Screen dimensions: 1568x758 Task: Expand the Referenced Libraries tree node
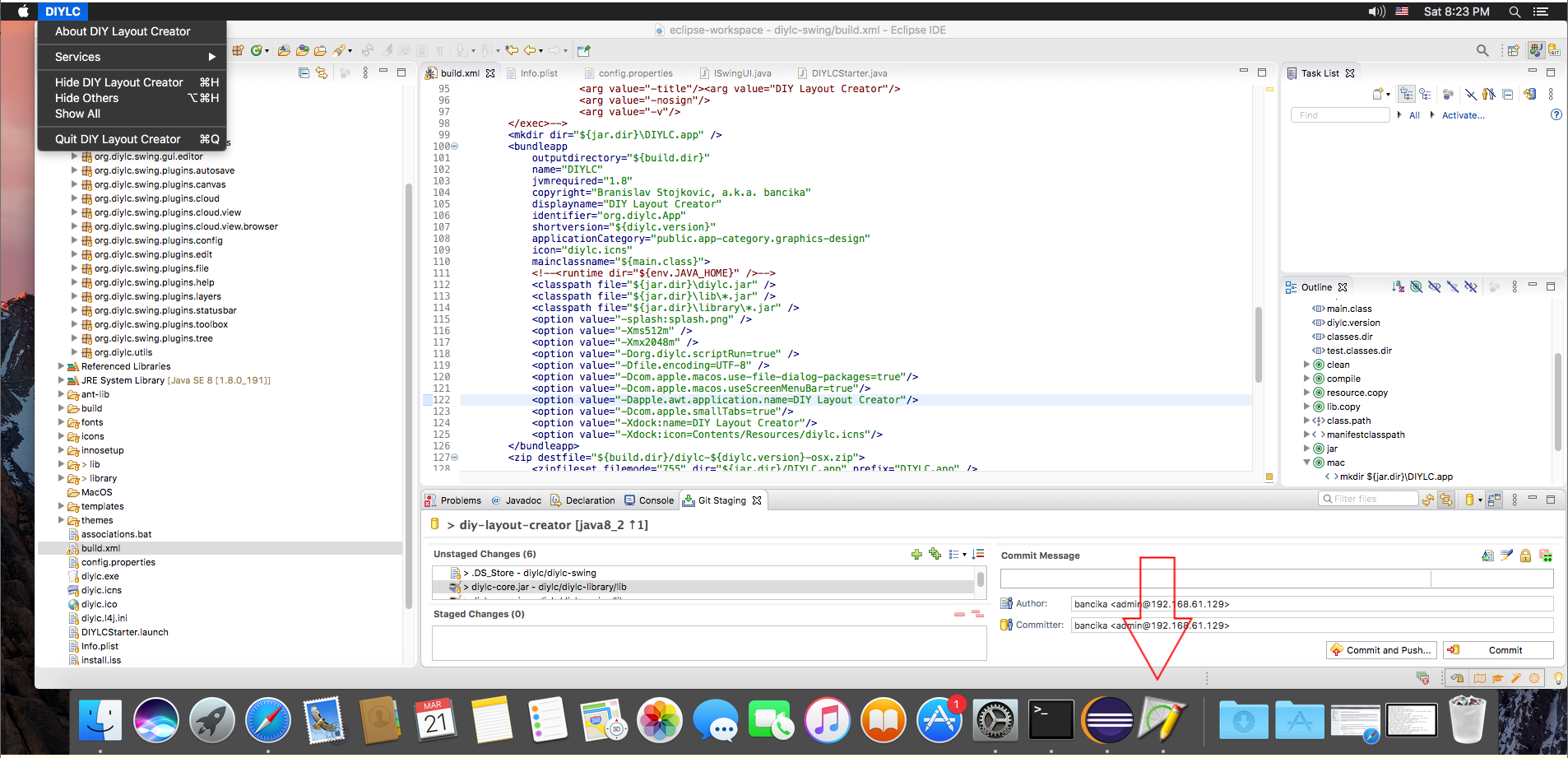click(x=61, y=366)
